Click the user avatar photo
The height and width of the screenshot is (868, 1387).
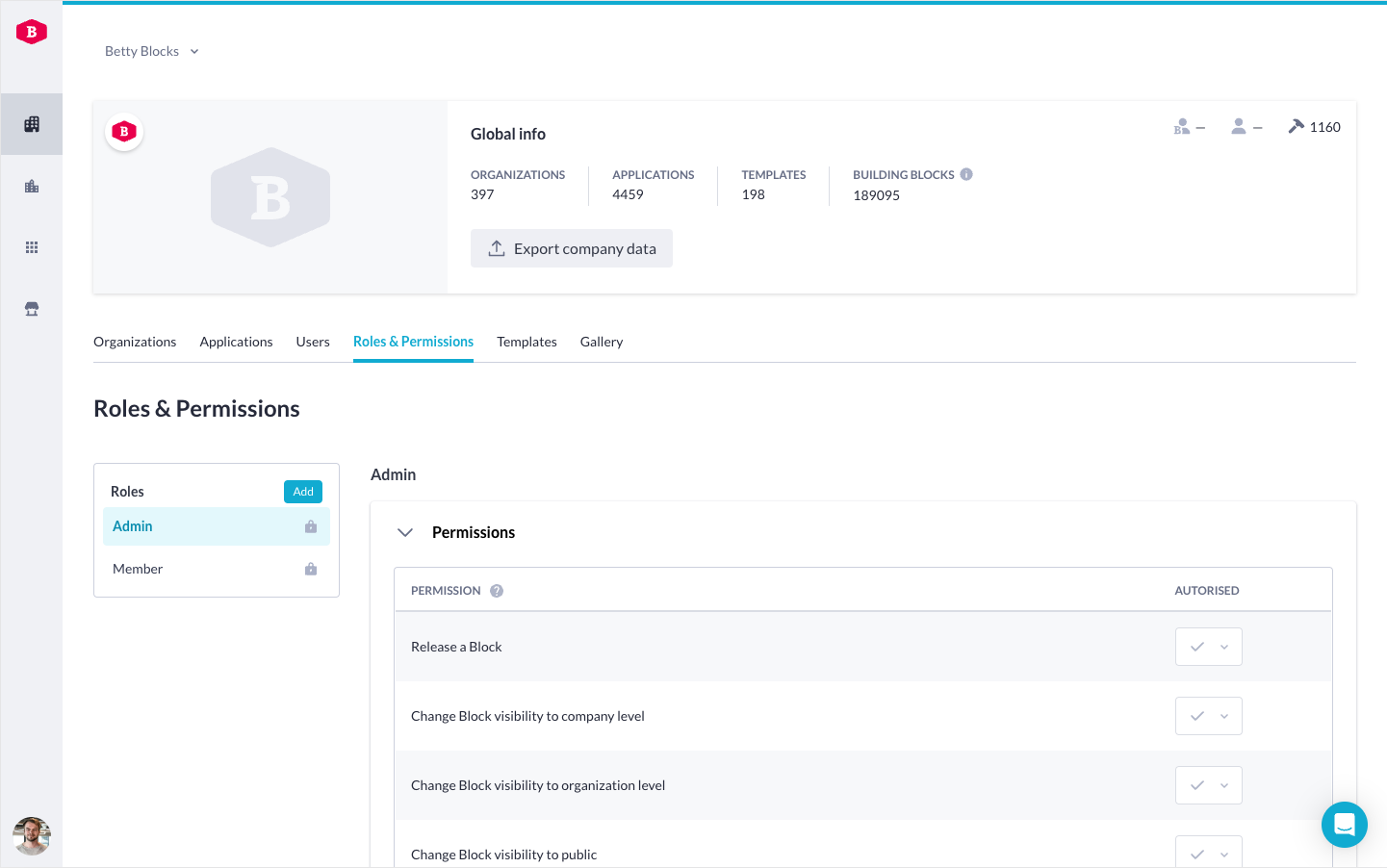(32, 836)
